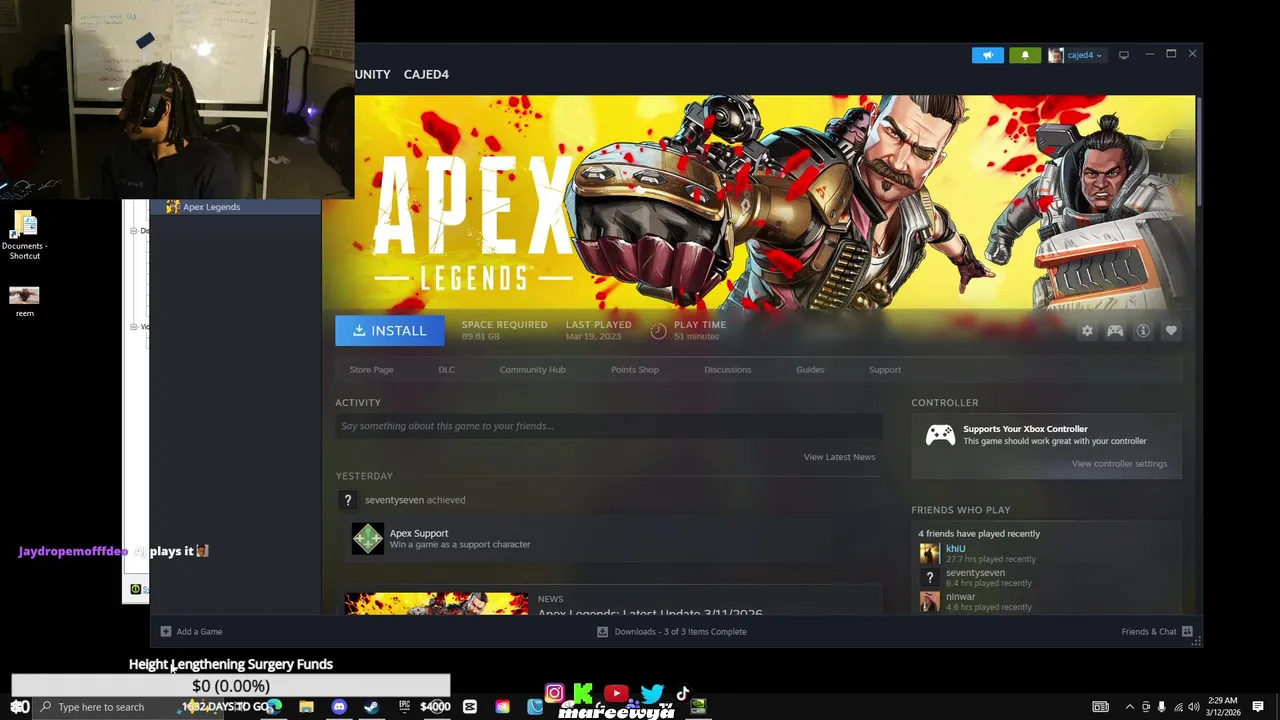Open the Apex Support achievement icon

click(367, 539)
